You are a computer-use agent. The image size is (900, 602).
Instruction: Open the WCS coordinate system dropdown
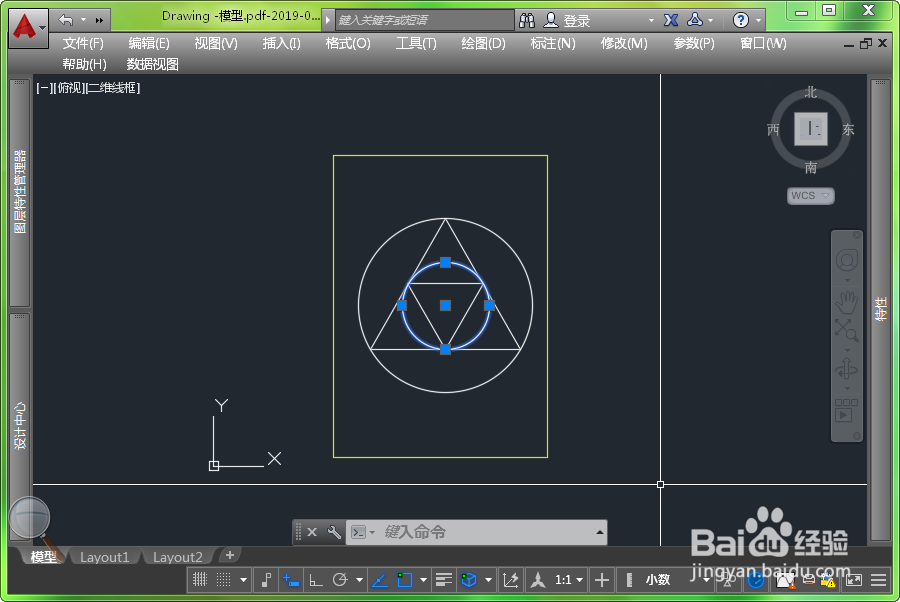[x=810, y=196]
